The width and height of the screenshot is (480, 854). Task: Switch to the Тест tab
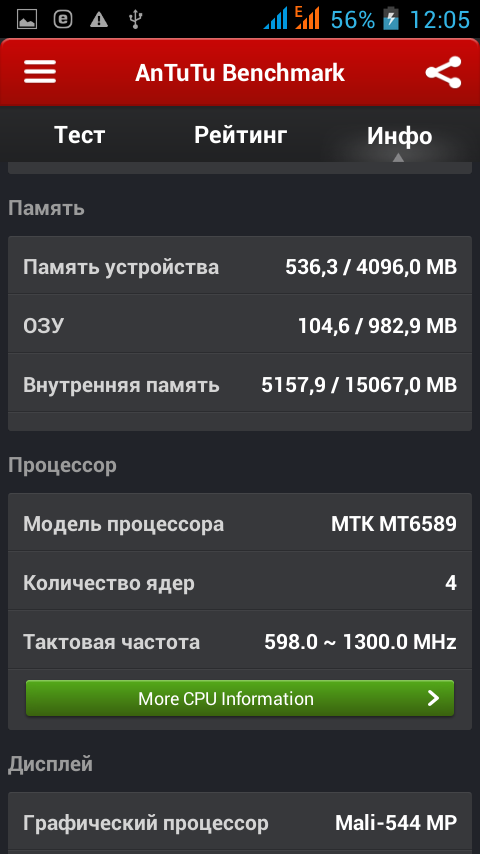[80, 135]
